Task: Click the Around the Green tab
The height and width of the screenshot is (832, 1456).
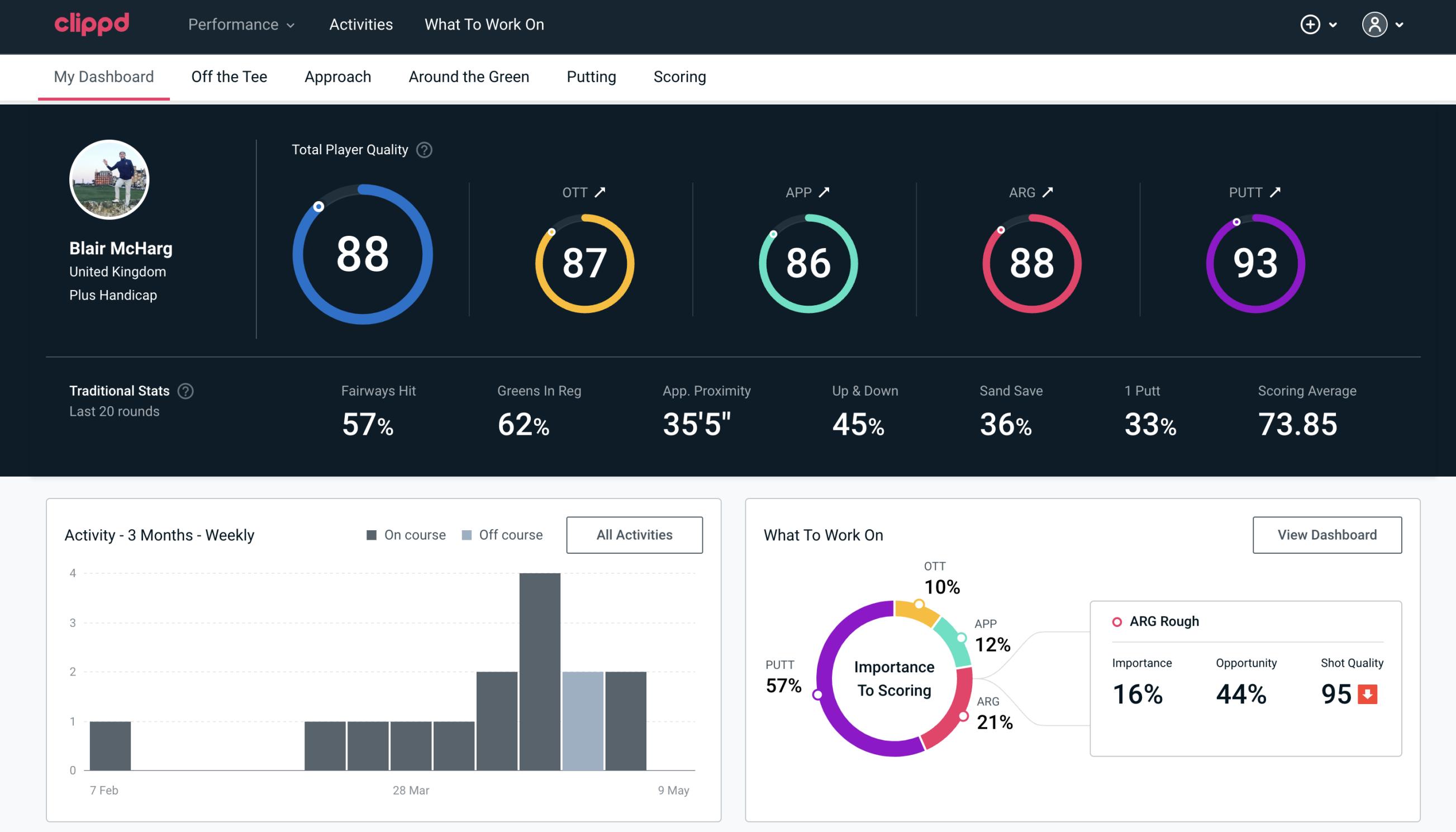Action: [x=469, y=75]
